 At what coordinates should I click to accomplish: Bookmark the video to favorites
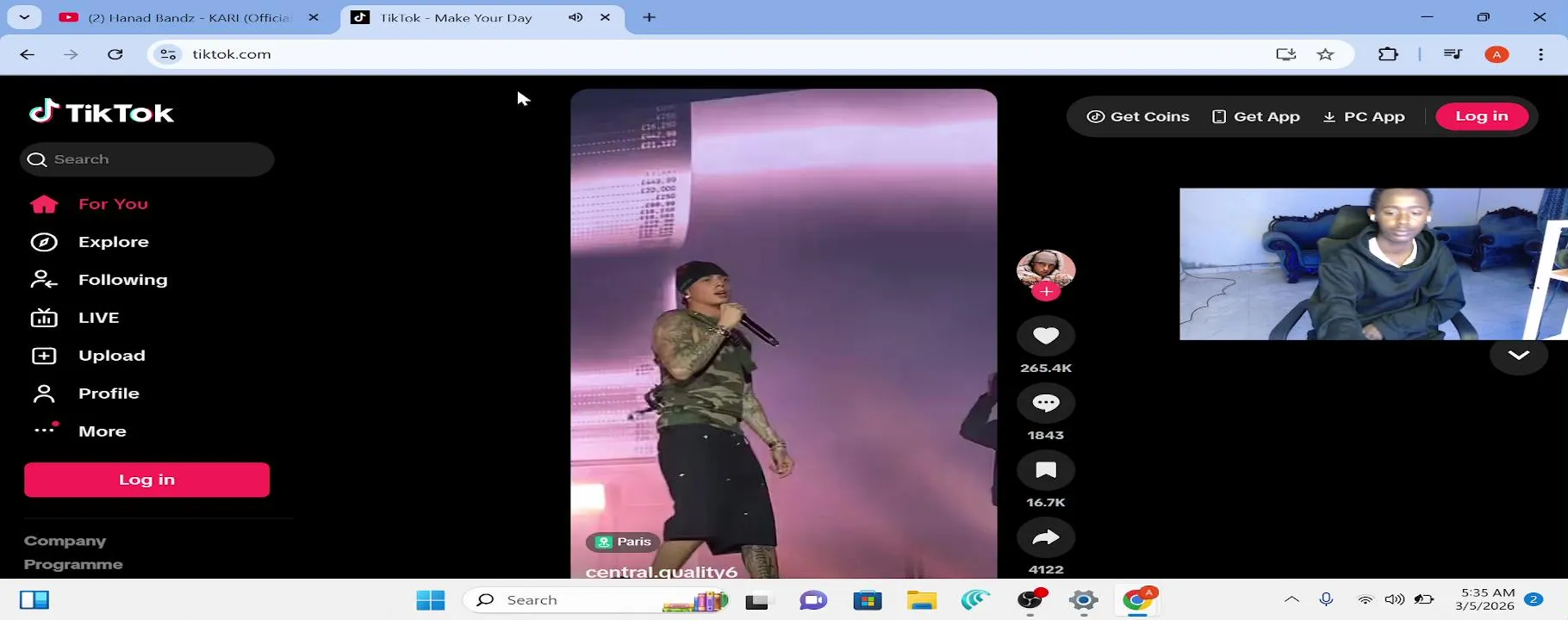1046,470
